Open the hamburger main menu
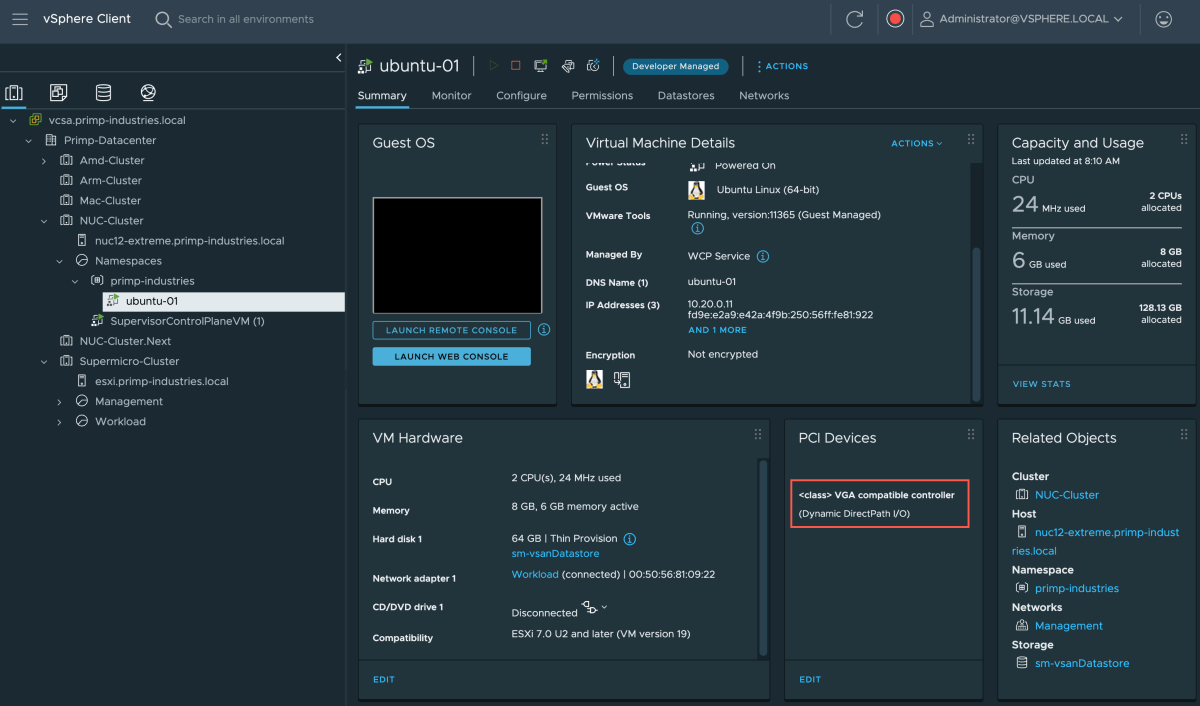The width and height of the screenshot is (1200, 706). [20, 19]
